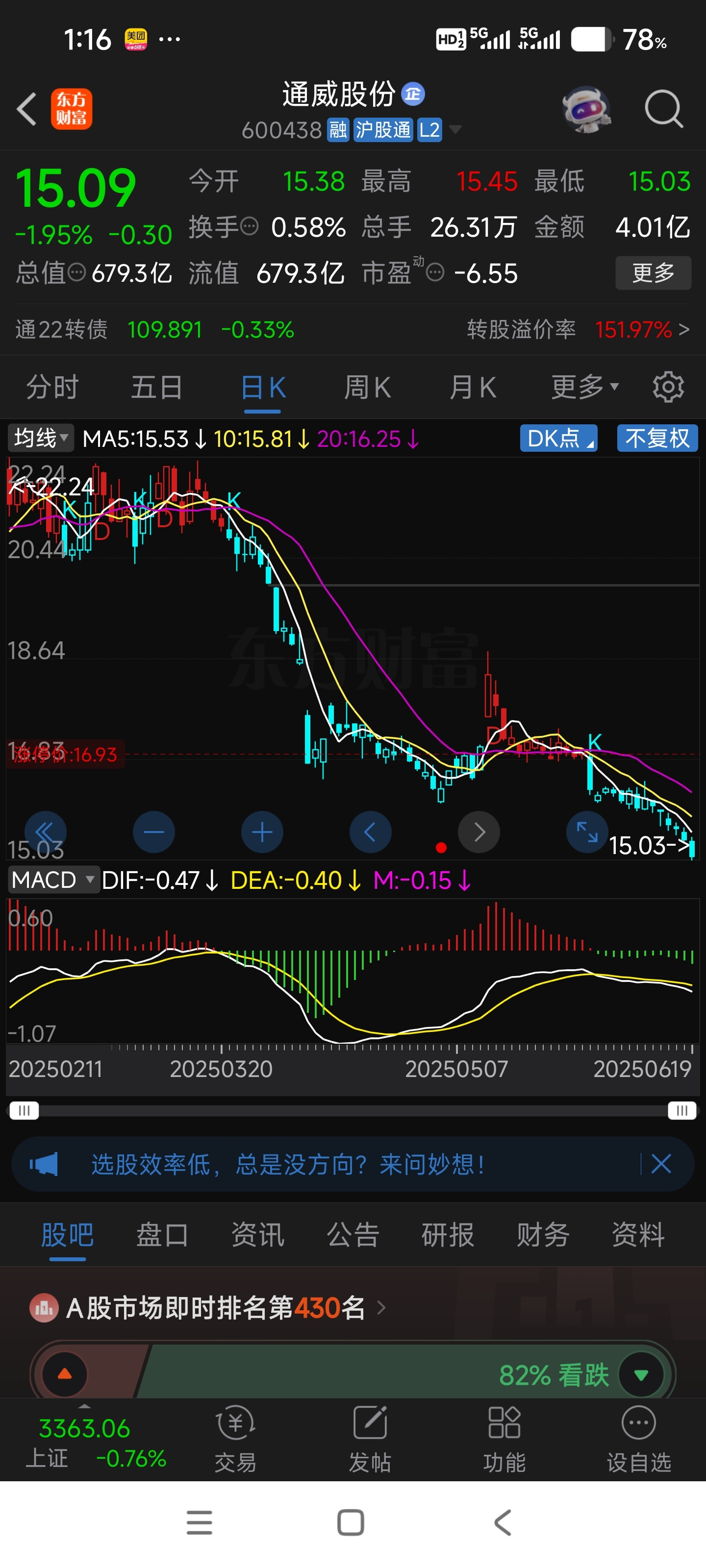Tap the megaphone announcement icon
706x1568 pixels.
44,1164
